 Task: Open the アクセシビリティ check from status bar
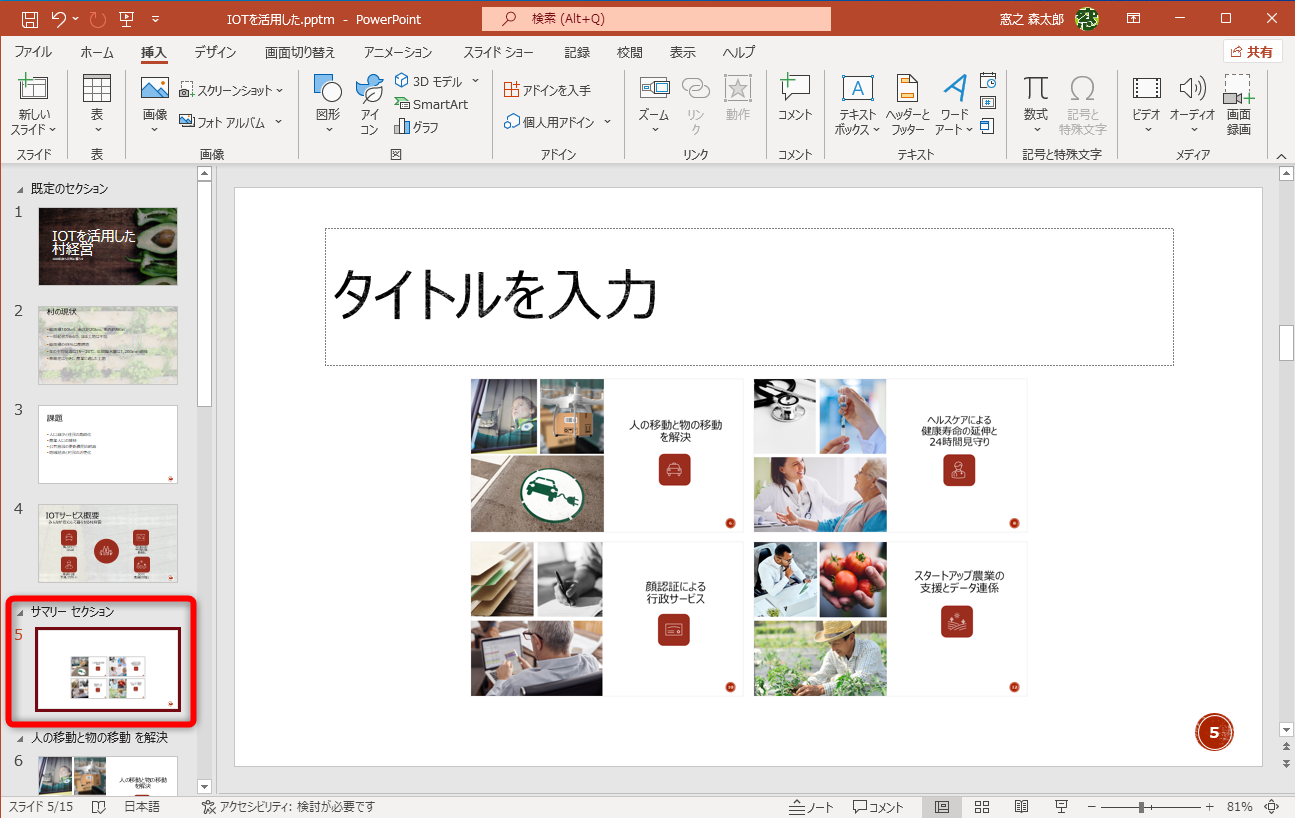coord(290,806)
